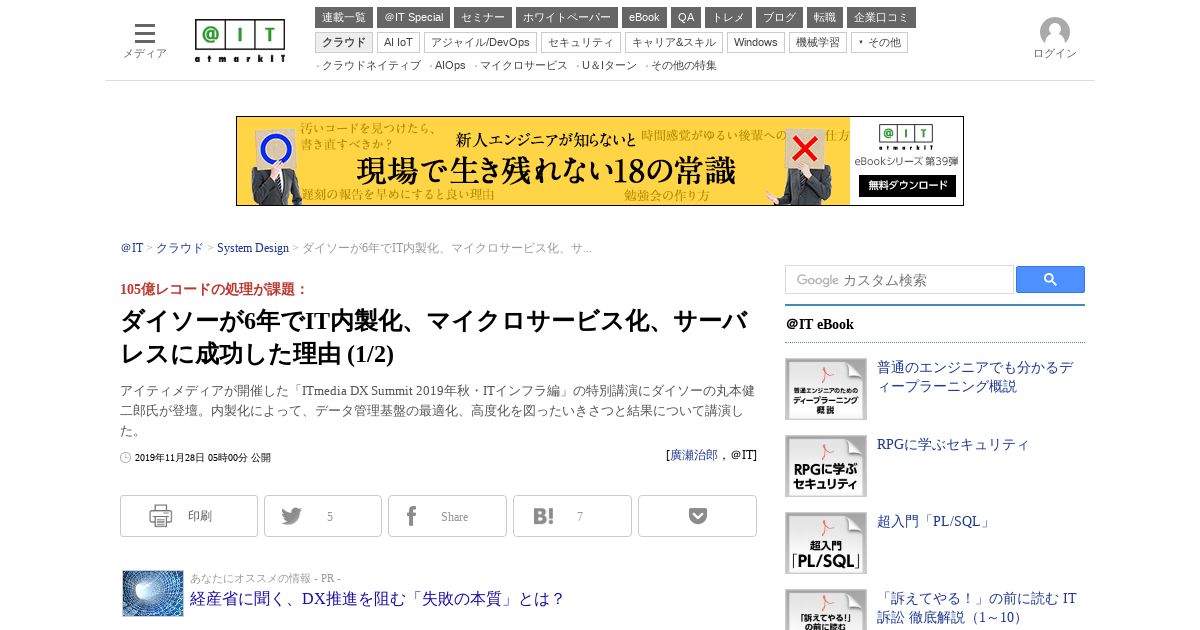This screenshot has width=1200, height=630.
Task: Open the 訴えてやる eBook thumbnail
Action: [826, 610]
